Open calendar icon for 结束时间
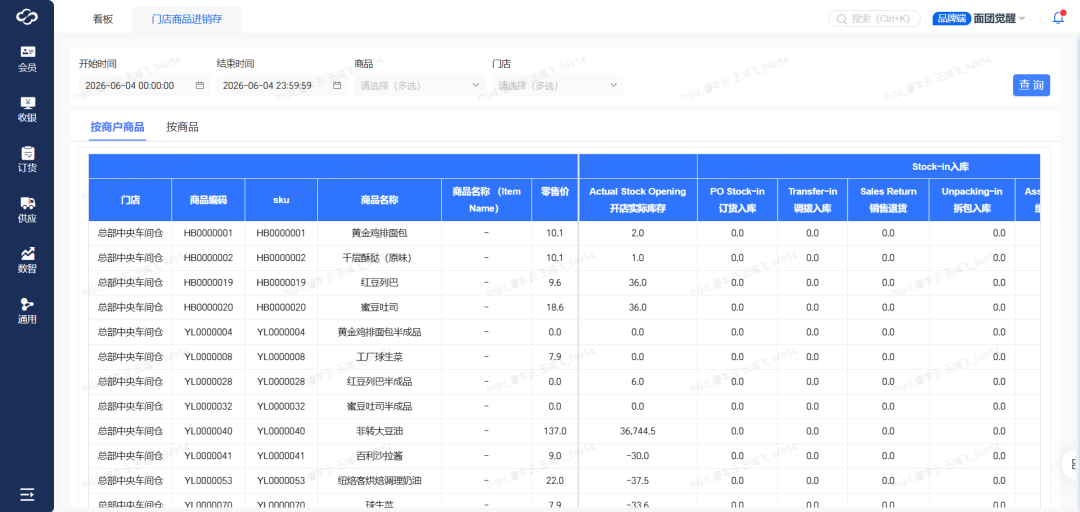Viewport: 1080px width, 512px height. pos(337,85)
